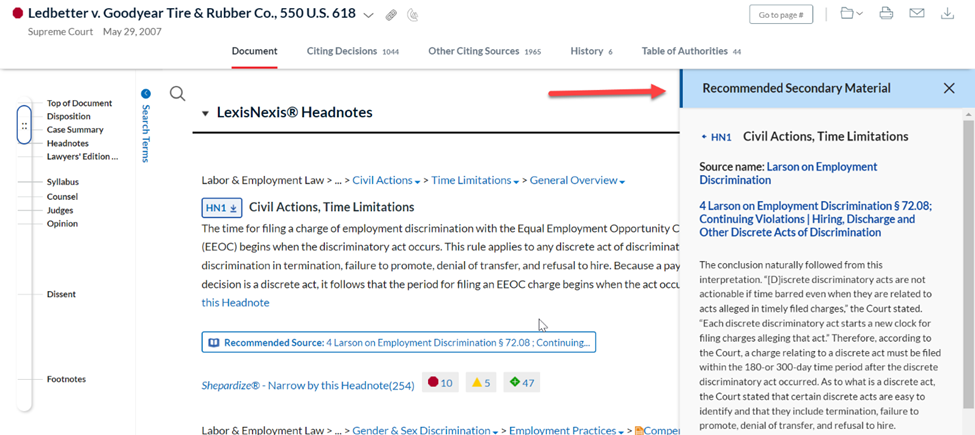This screenshot has height=435, width=975.
Task: Jump to Dissent section
Action: coord(62,294)
